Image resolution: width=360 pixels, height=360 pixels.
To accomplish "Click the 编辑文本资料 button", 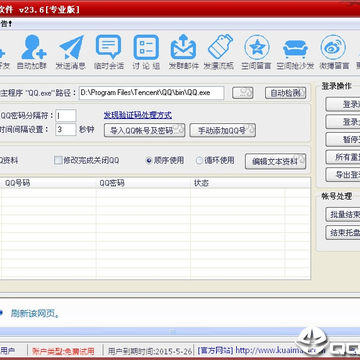I will 276,161.
